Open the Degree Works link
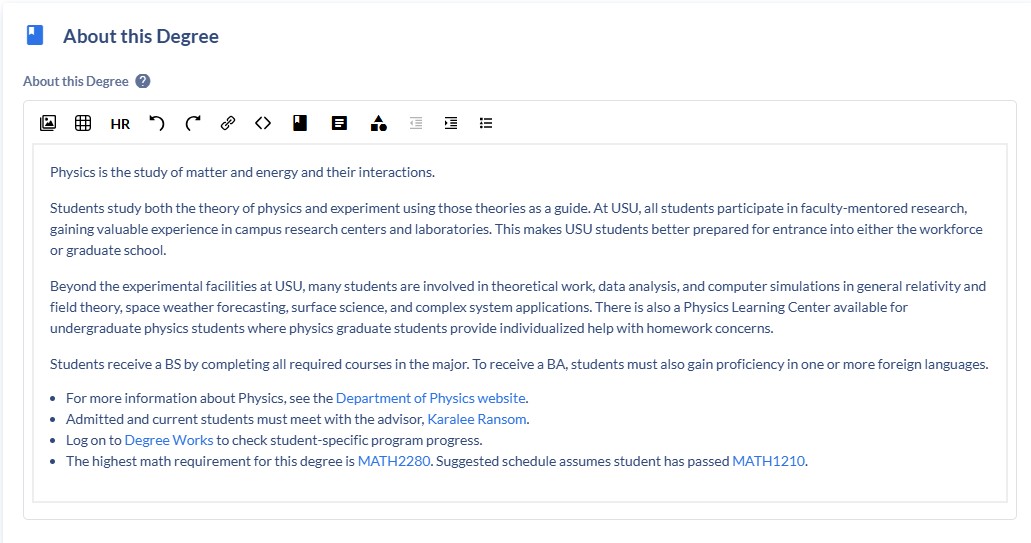1031x543 pixels. pyautogui.click(x=169, y=440)
